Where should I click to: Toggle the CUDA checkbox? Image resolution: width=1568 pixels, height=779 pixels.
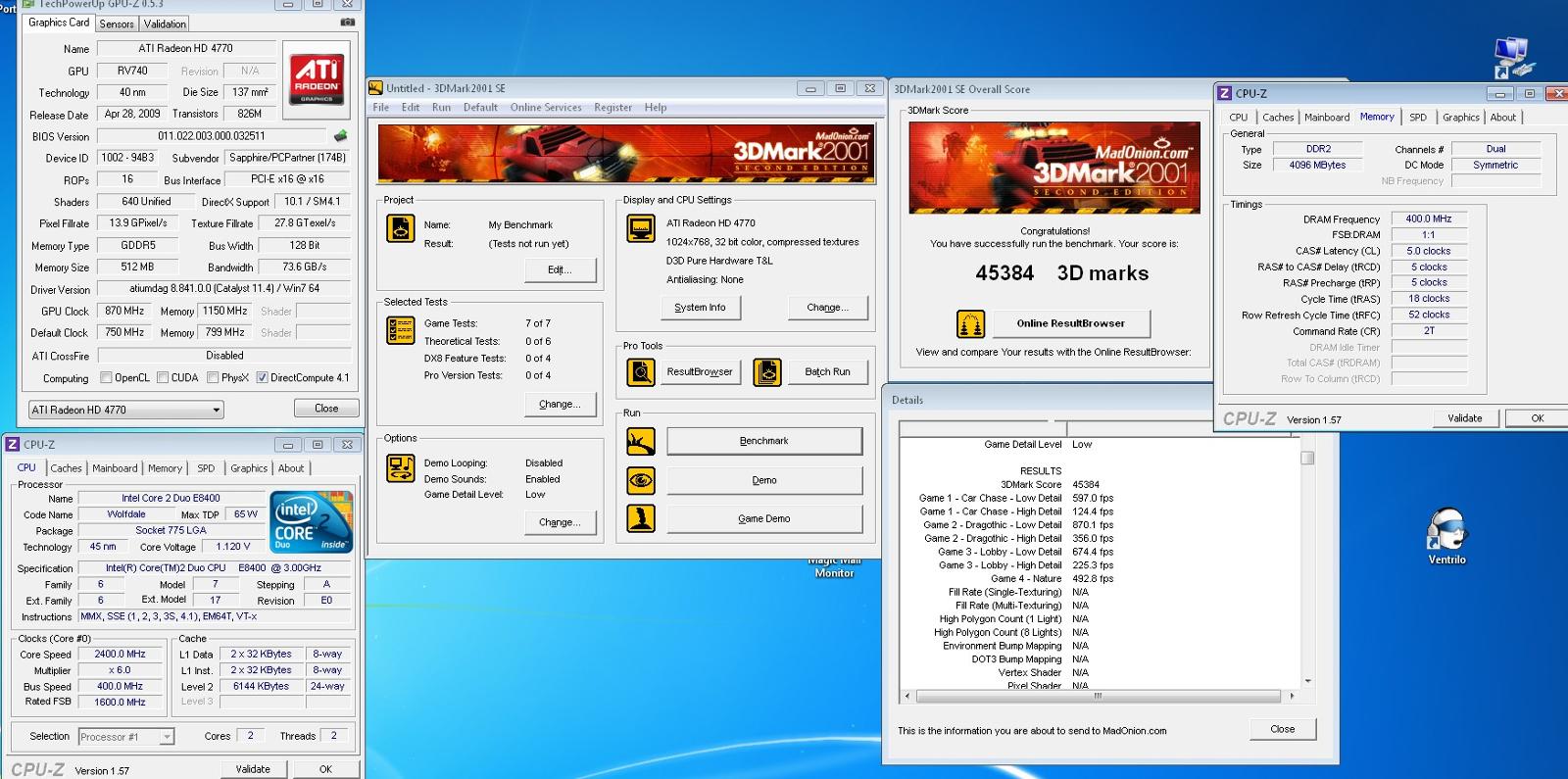click(x=163, y=378)
